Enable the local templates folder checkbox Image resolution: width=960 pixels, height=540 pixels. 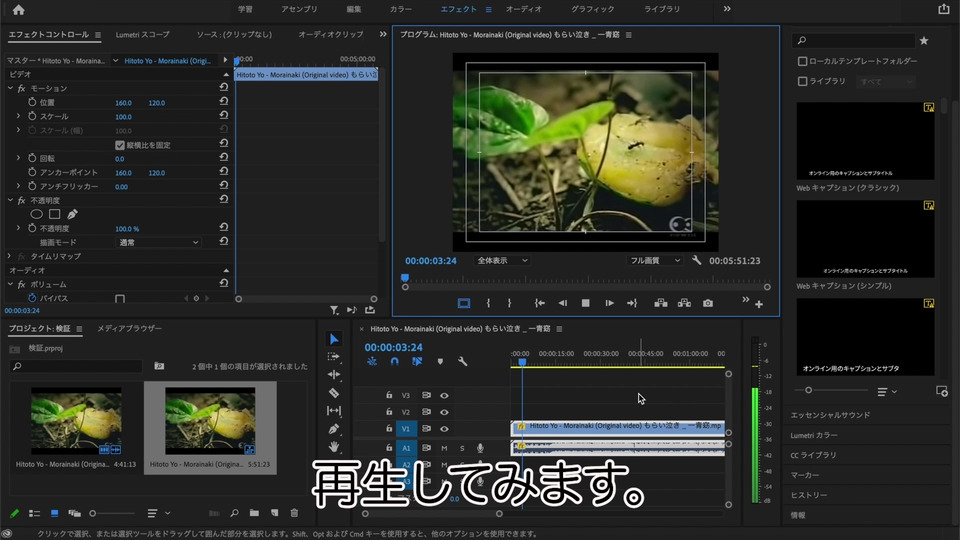802,61
